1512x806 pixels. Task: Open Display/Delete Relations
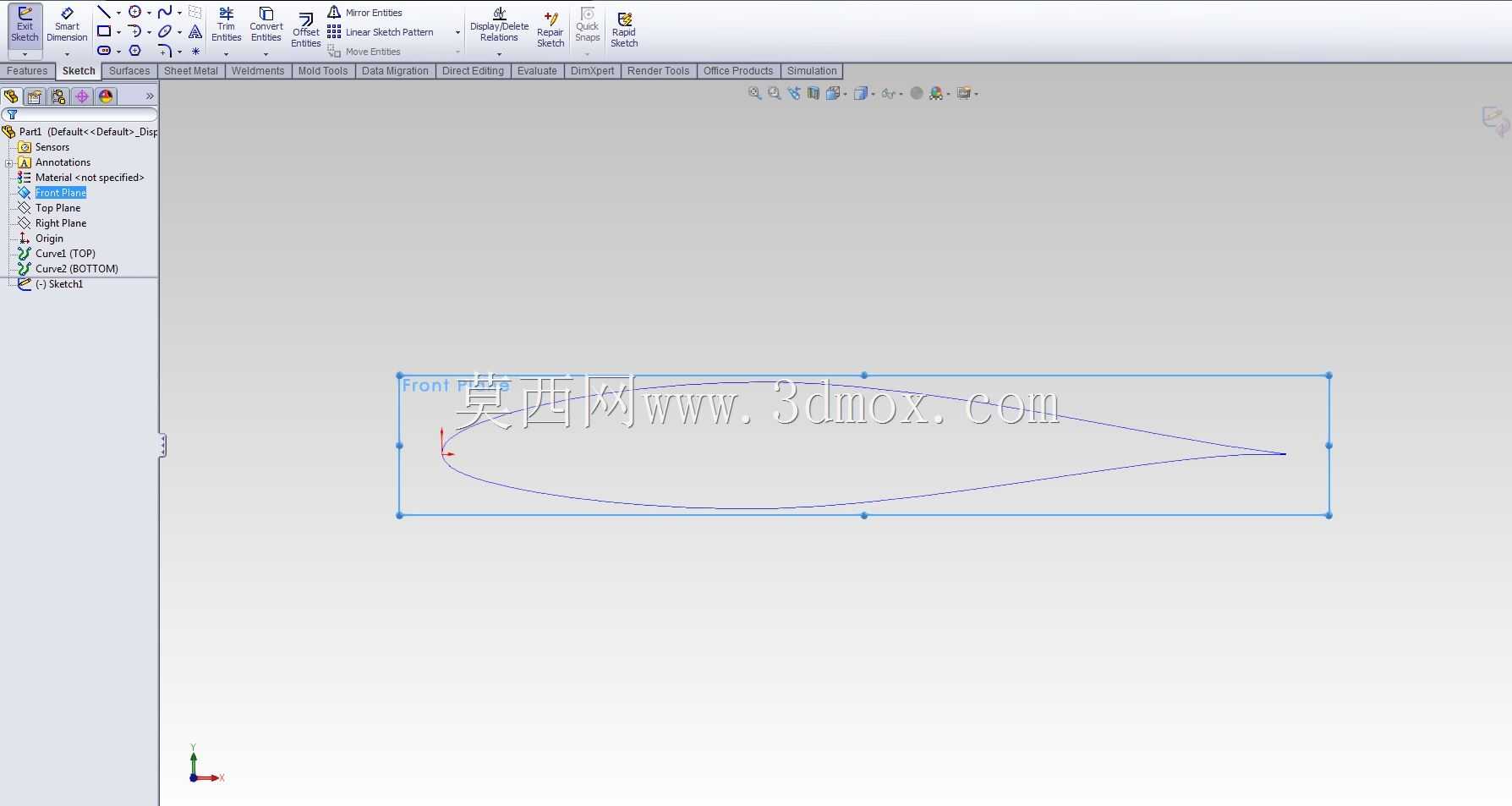(x=499, y=25)
